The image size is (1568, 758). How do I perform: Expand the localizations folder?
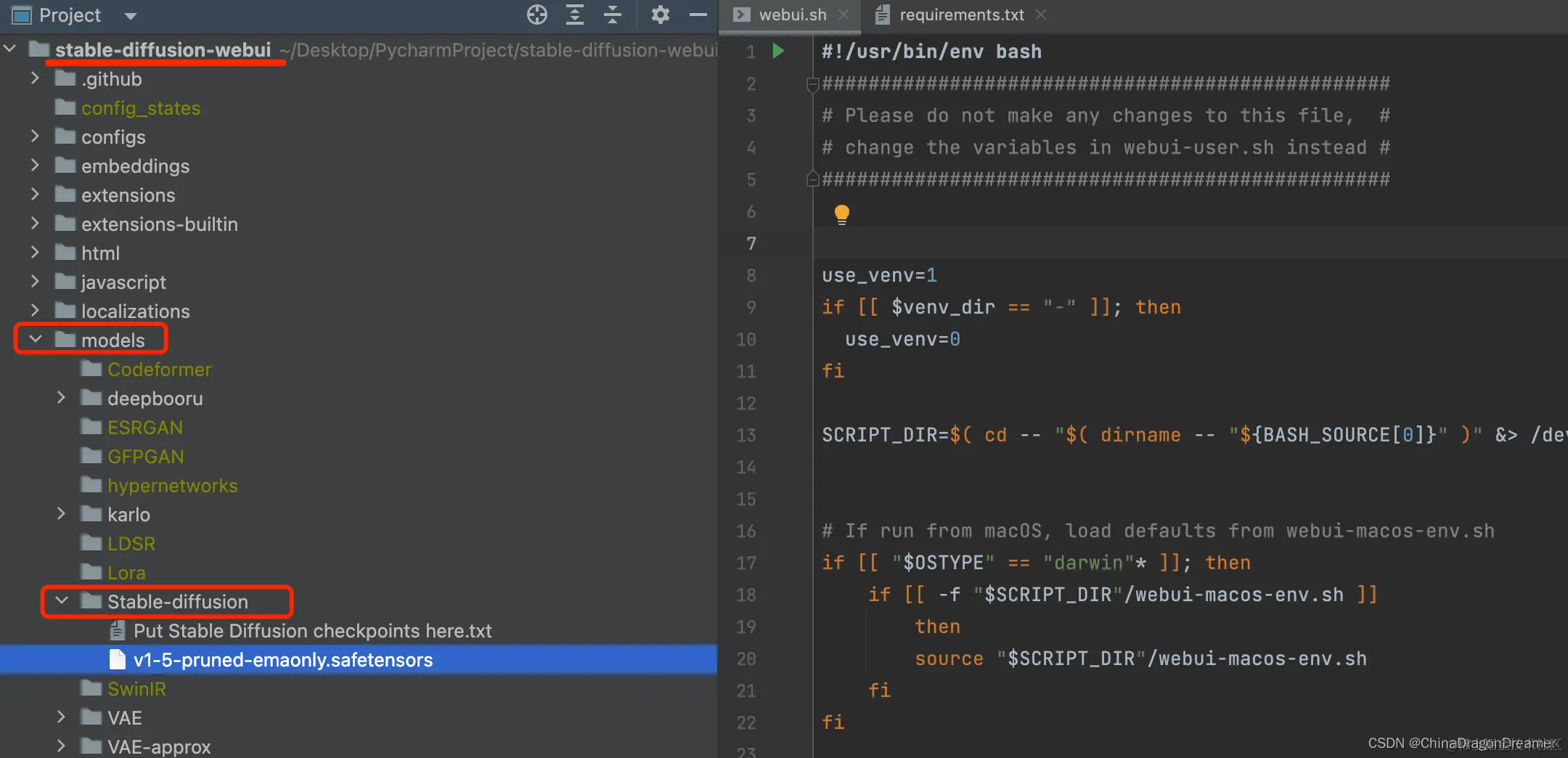(35, 311)
